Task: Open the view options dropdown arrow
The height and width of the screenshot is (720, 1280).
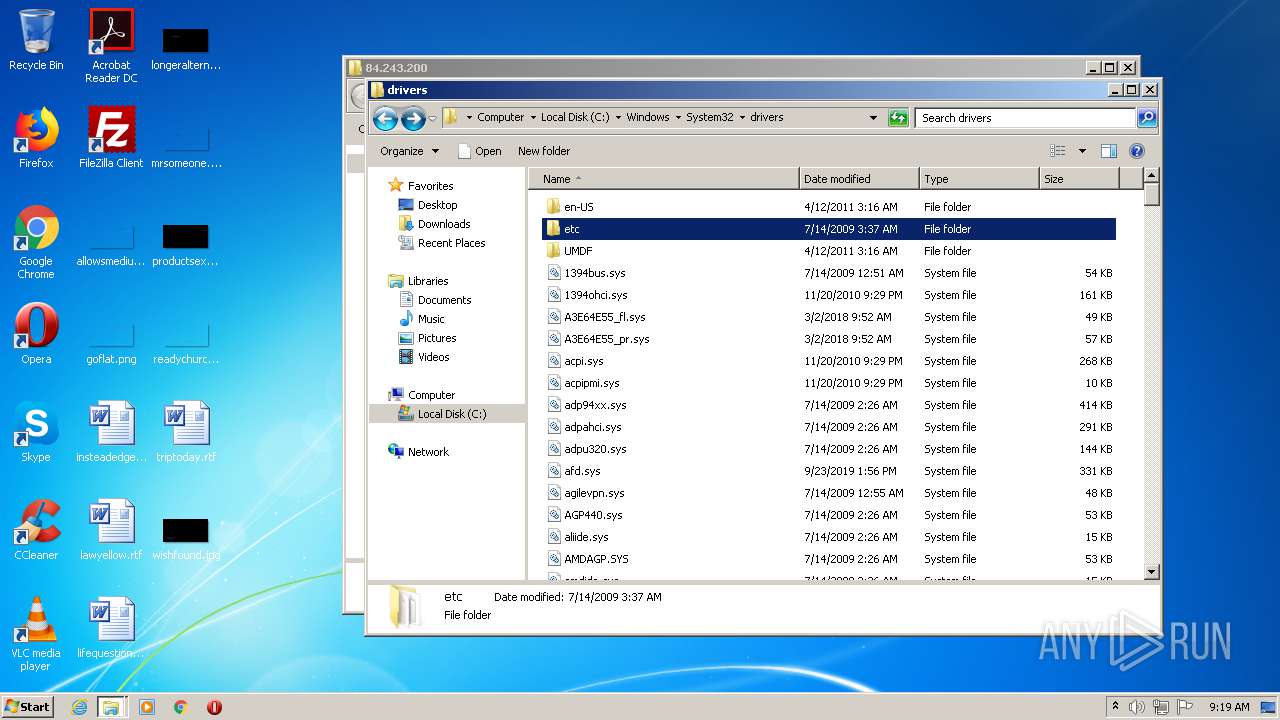Action: (1082, 151)
